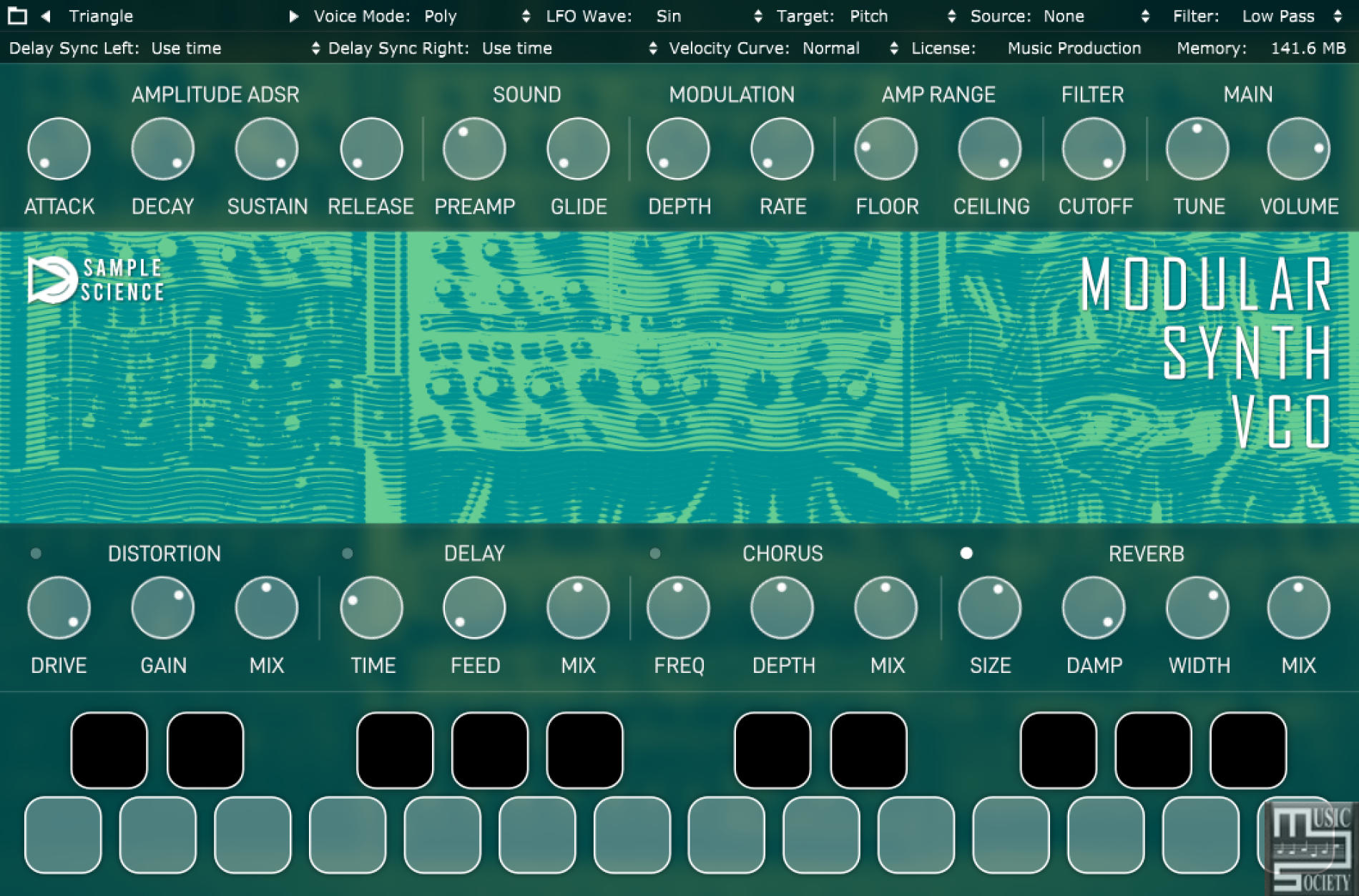Click the Sample Science logo

[x=96, y=280]
